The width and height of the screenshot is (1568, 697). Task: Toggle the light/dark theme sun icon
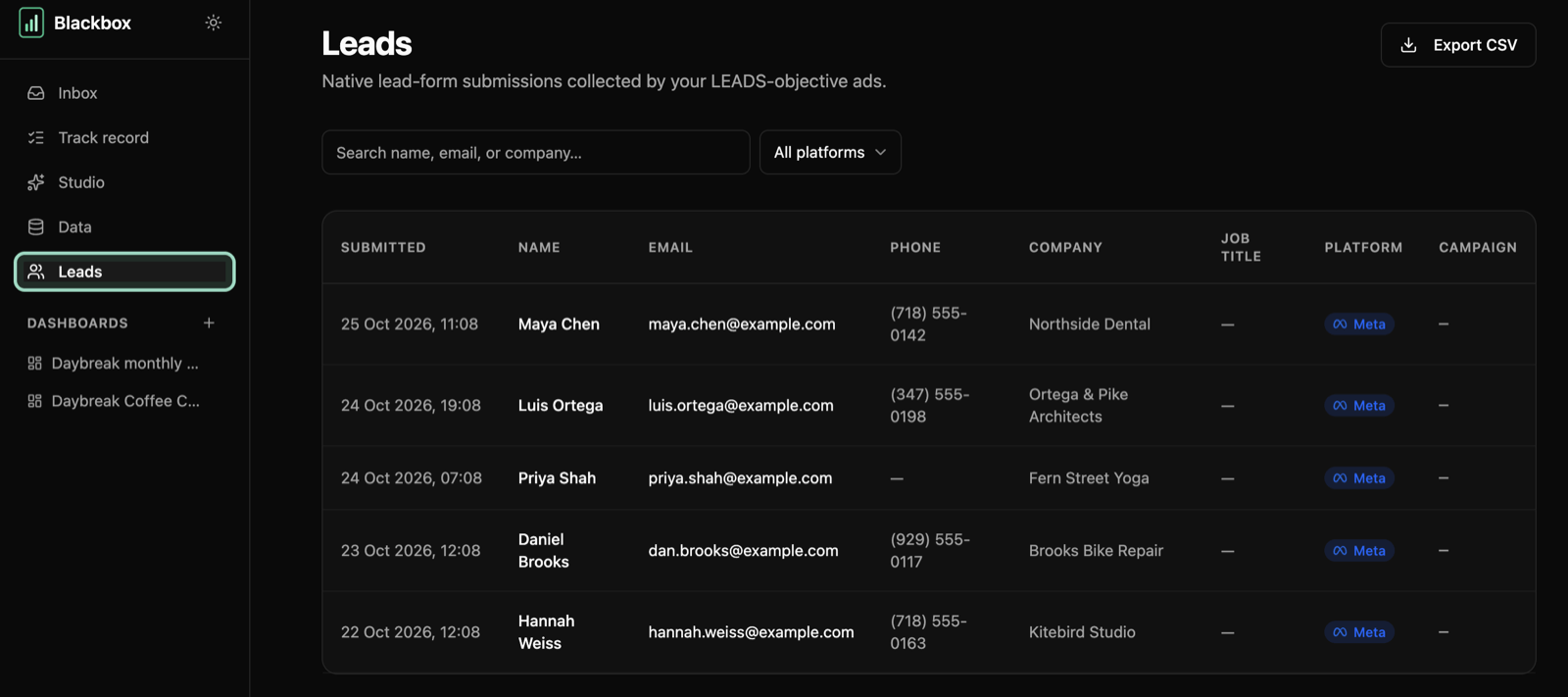[x=213, y=23]
